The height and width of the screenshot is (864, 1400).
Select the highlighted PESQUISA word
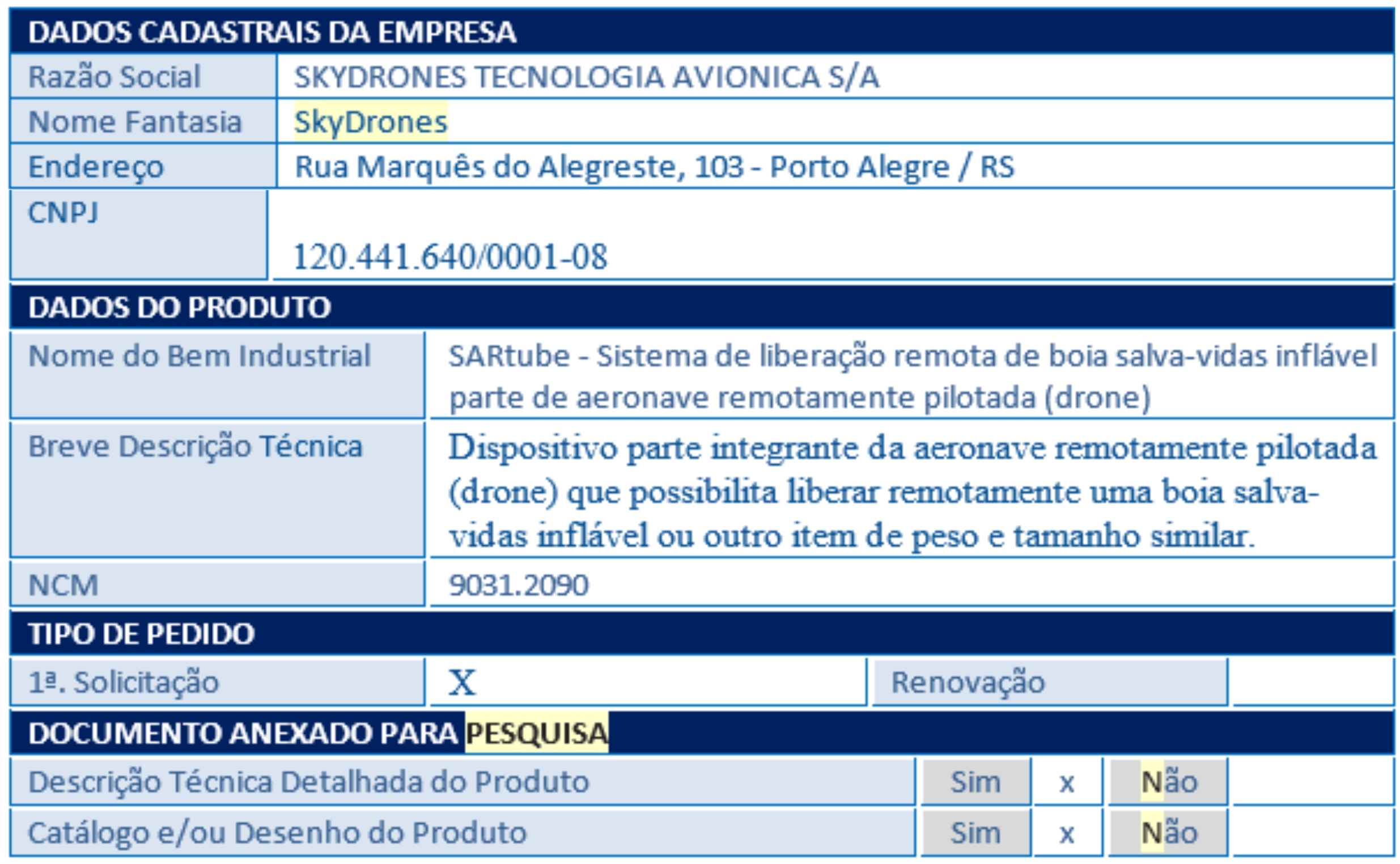click(536, 733)
